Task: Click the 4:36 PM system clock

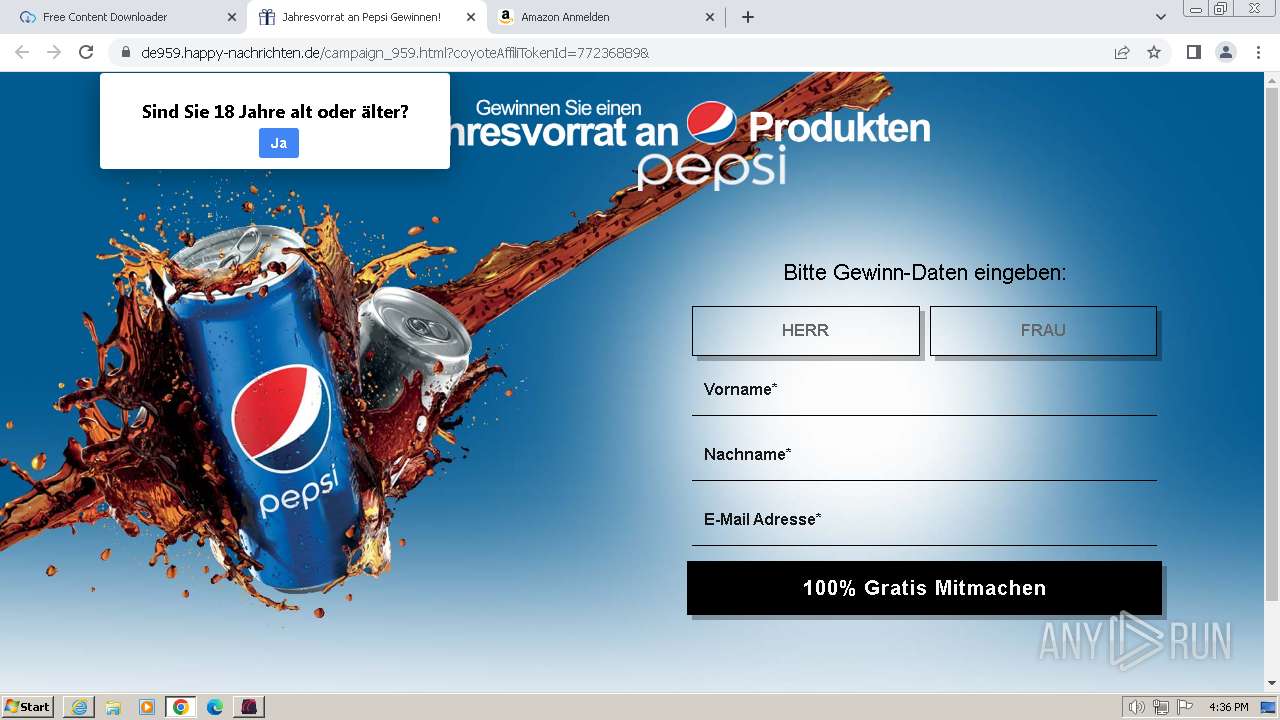Action: point(1228,707)
